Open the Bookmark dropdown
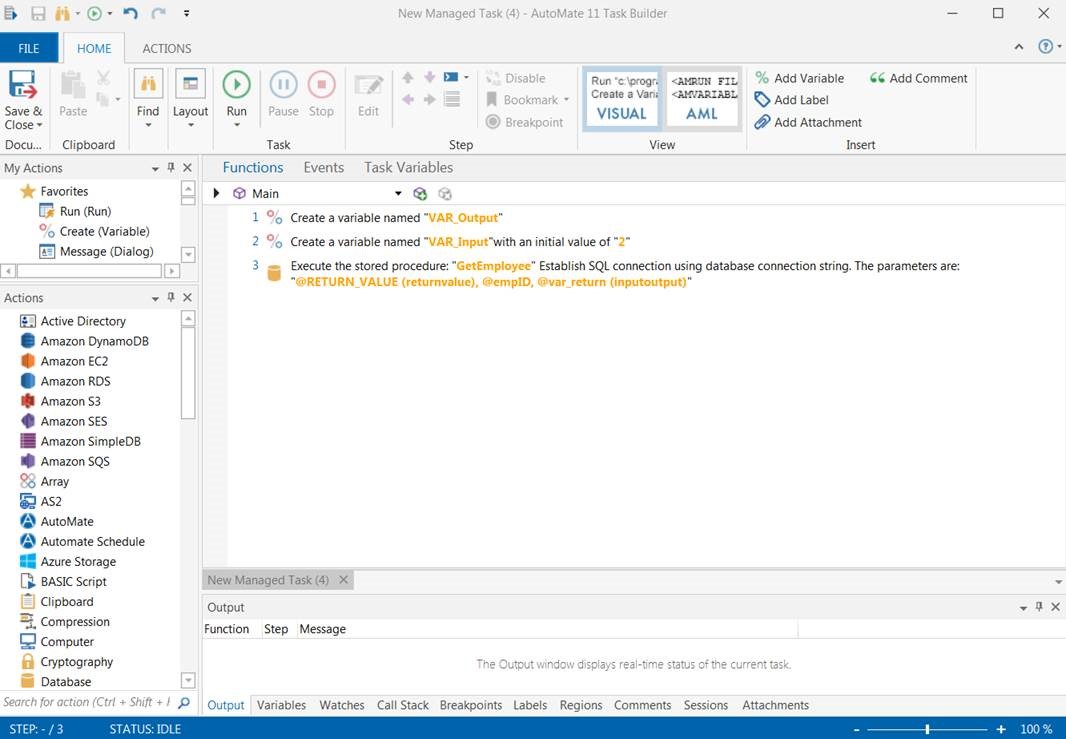Image resolution: width=1066 pixels, height=739 pixels. [x=566, y=100]
